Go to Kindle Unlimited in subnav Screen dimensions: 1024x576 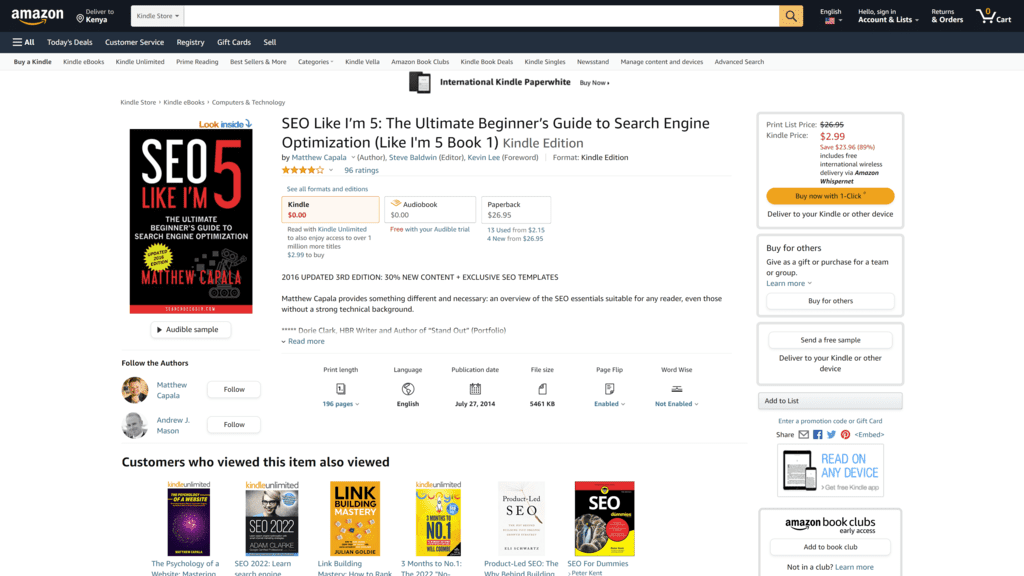(140, 62)
